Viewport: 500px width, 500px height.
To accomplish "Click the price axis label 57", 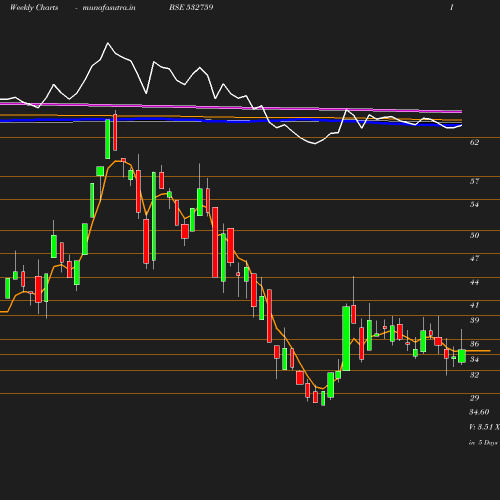I will pos(474,181).
